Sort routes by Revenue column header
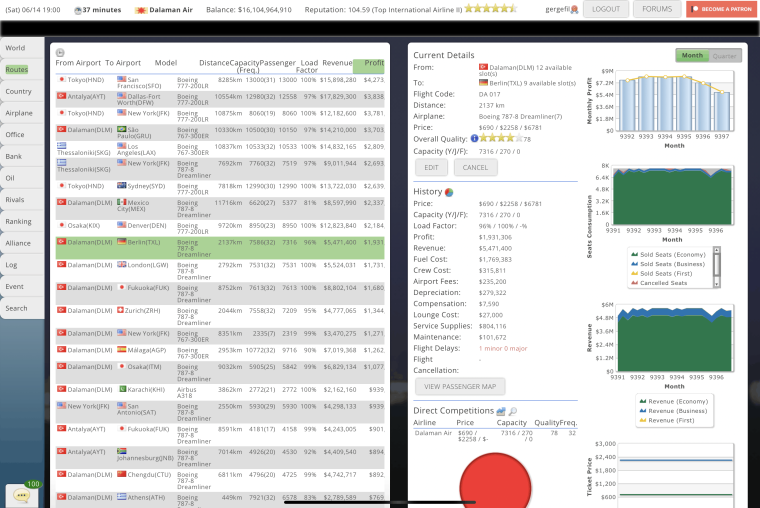Image resolution: width=760 pixels, height=508 pixels. [x=337, y=63]
